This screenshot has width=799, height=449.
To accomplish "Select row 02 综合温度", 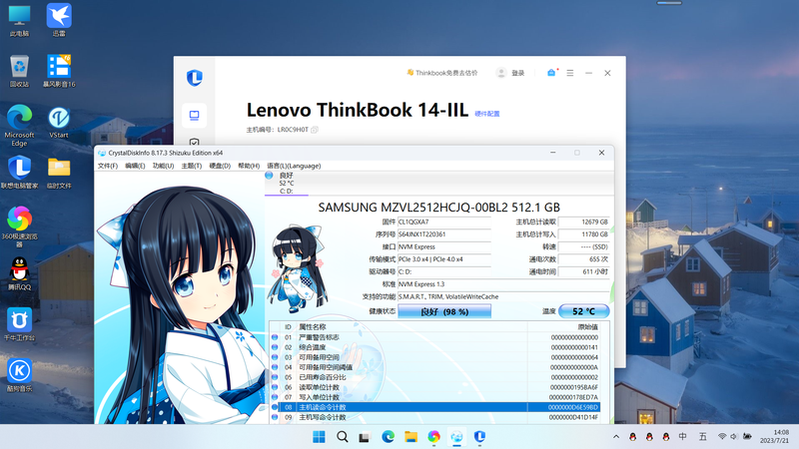I will tap(435, 348).
